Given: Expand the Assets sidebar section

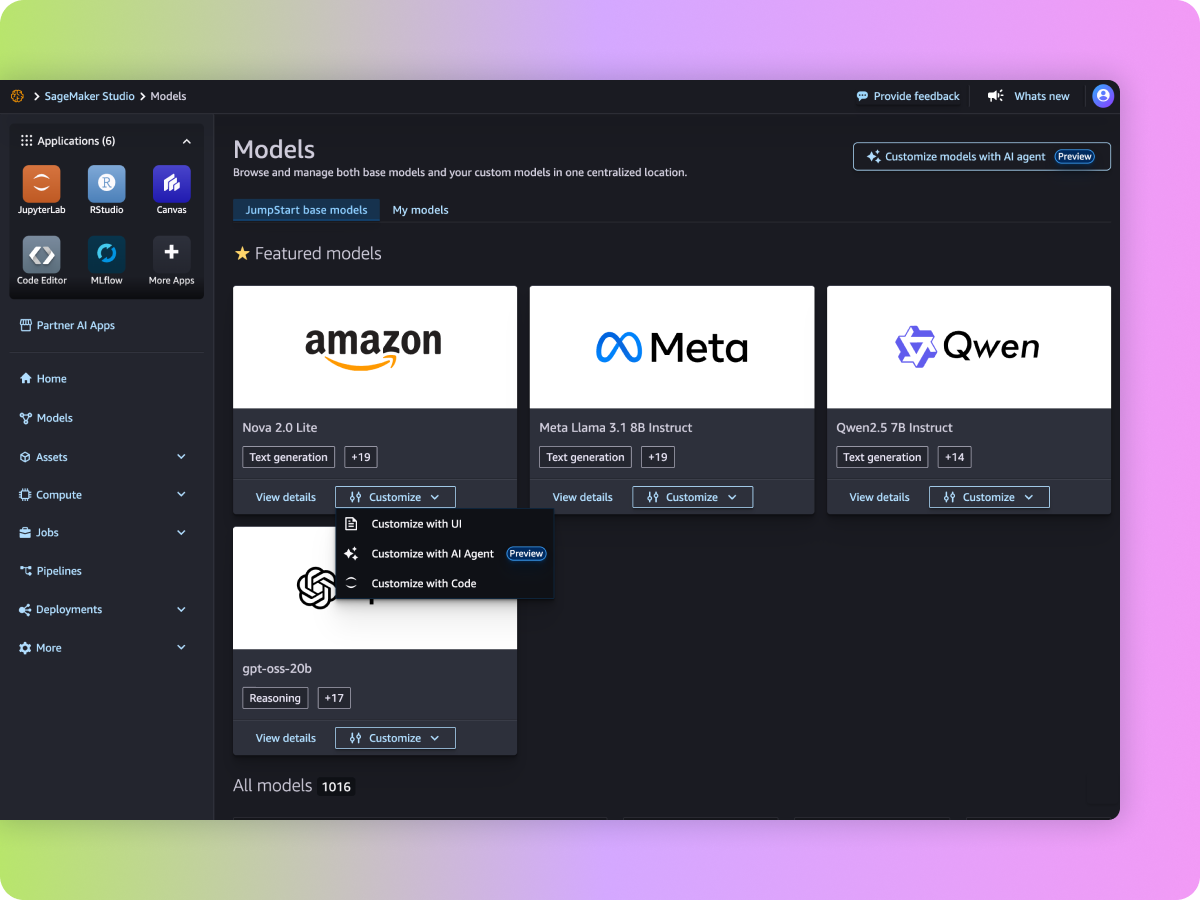Looking at the screenshot, I should point(181,457).
